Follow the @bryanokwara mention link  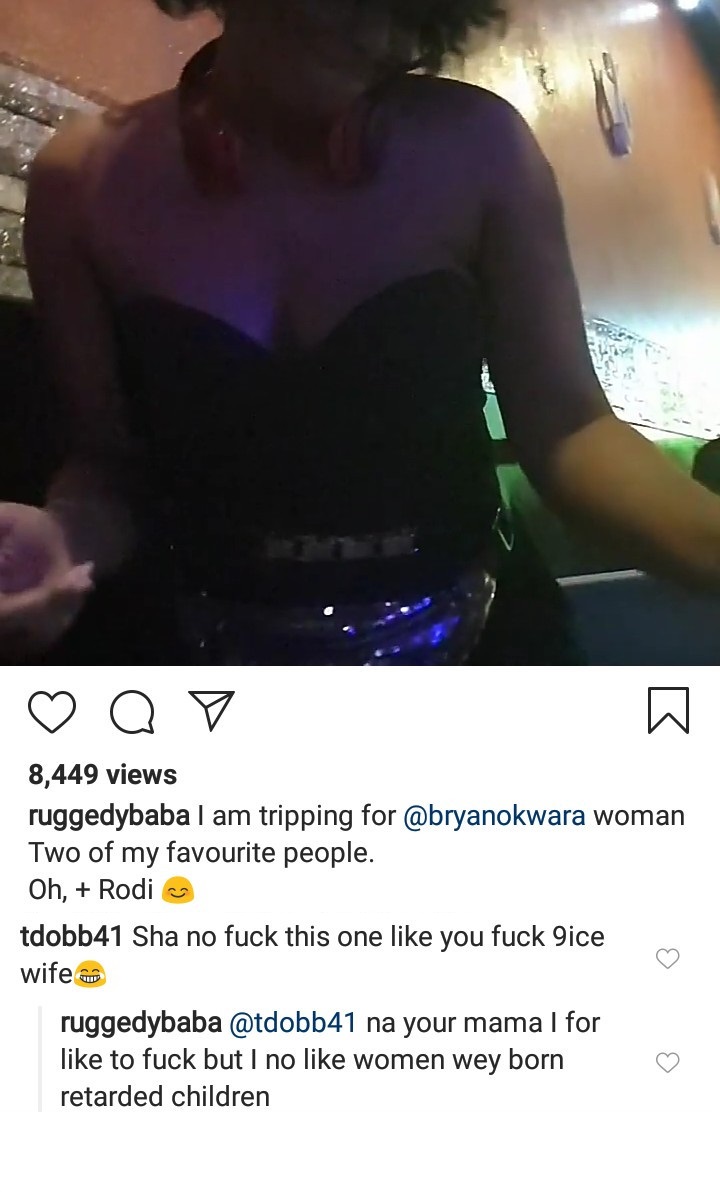494,816
